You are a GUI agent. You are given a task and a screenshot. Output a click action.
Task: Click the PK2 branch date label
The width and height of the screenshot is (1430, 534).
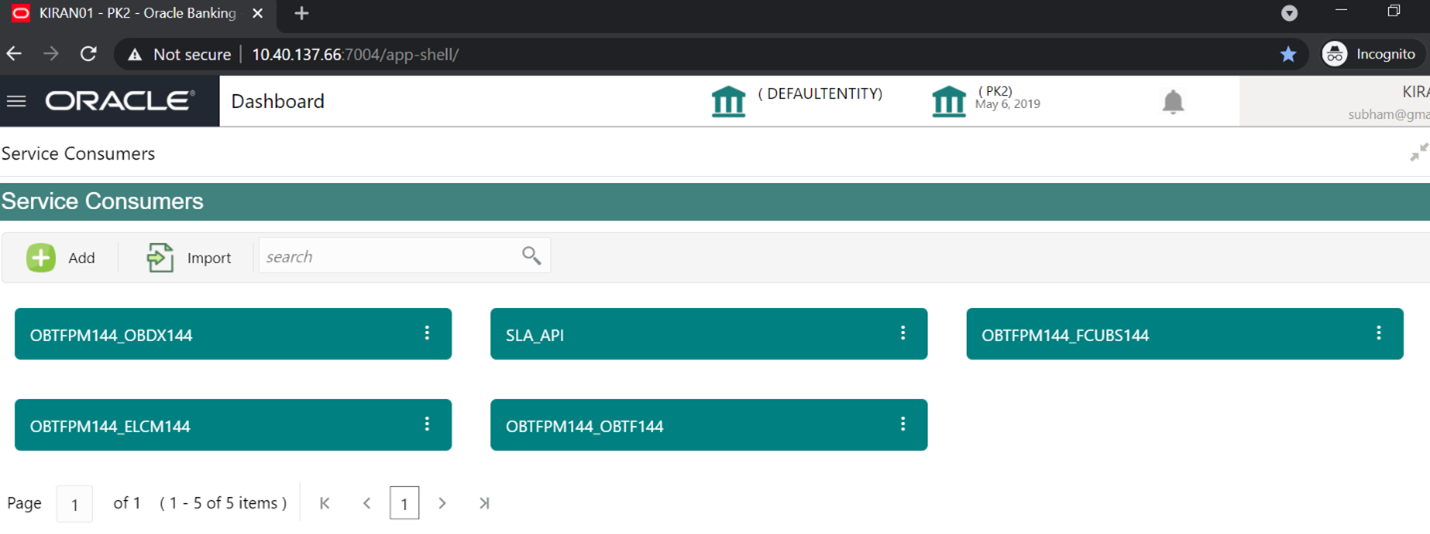coord(1008,104)
